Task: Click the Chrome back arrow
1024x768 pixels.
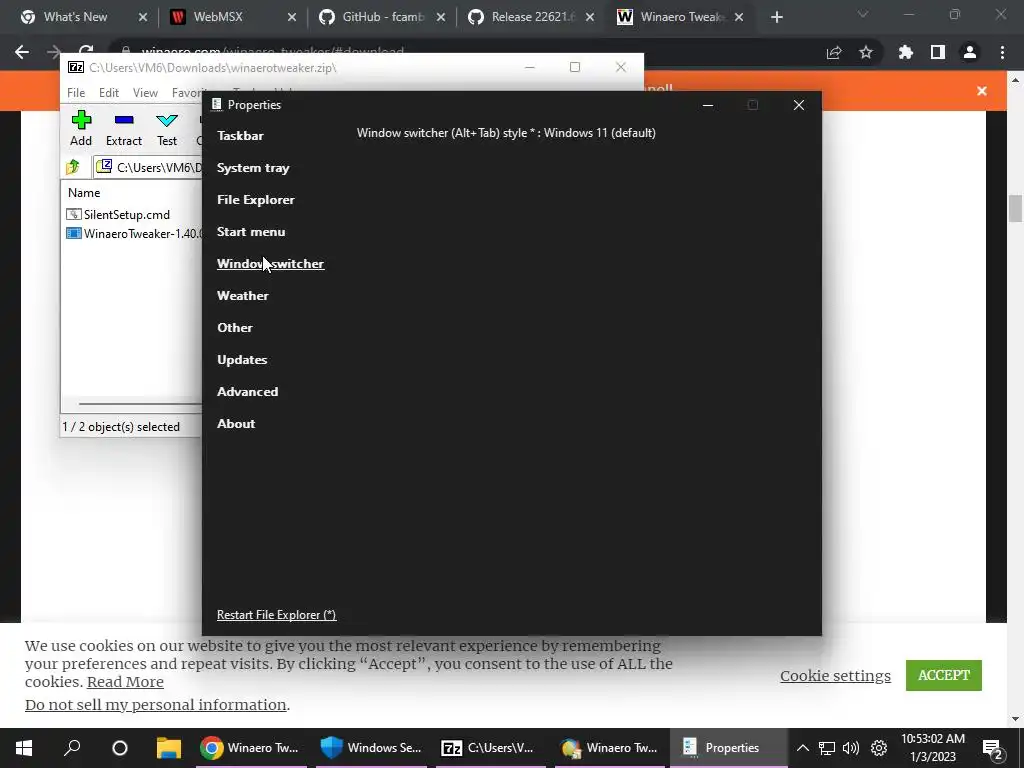Action: (x=22, y=52)
